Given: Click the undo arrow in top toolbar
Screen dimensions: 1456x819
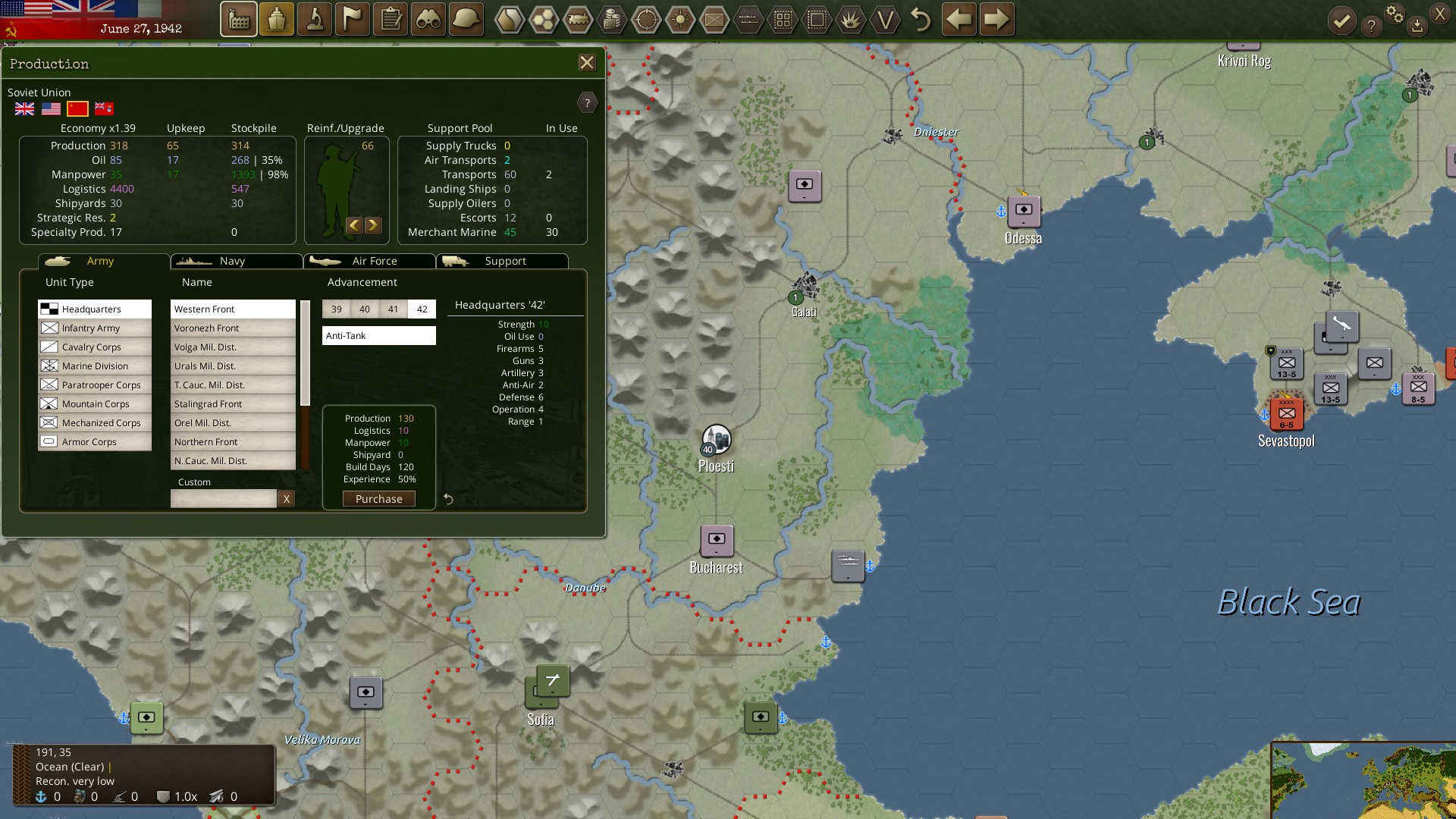Looking at the screenshot, I should (921, 20).
